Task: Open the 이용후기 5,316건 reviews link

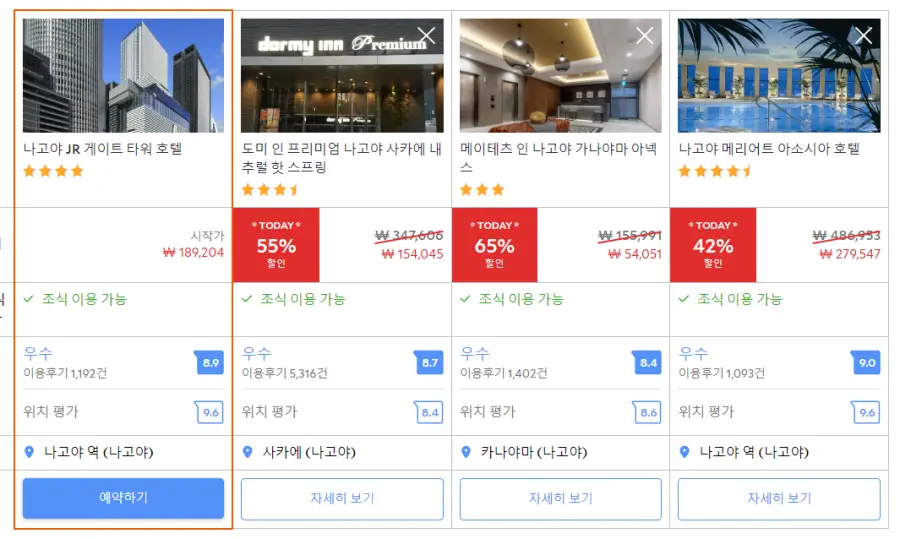Action: click(x=285, y=374)
